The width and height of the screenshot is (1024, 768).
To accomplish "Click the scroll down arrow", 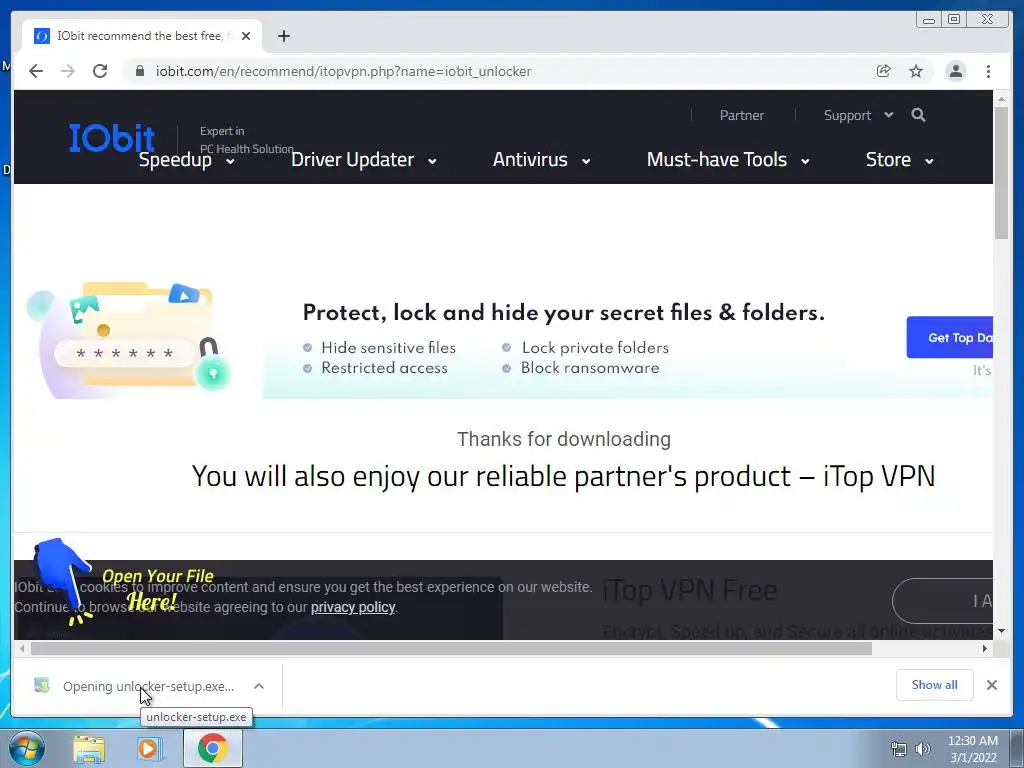I will [1002, 631].
